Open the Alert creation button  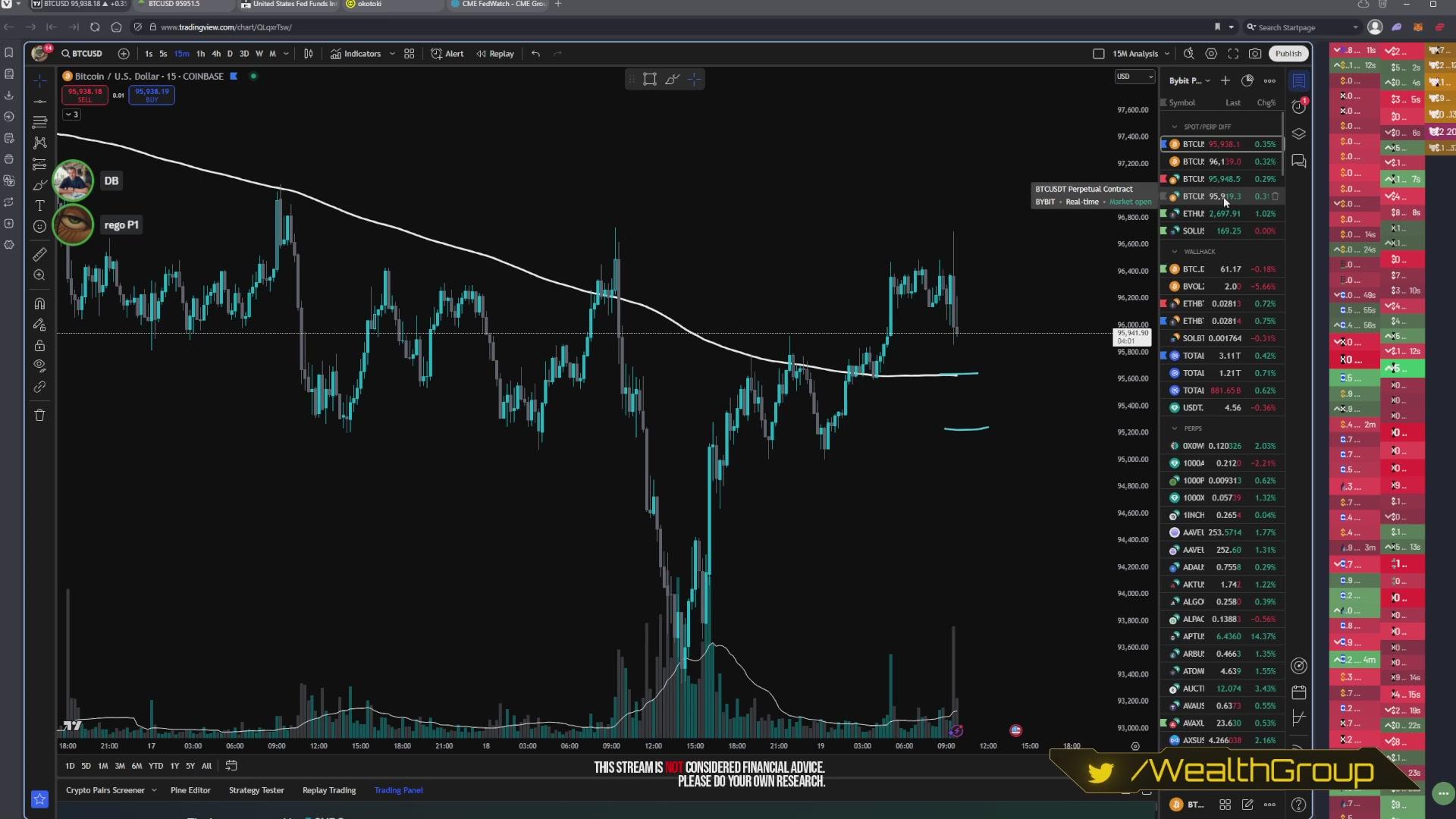[447, 54]
